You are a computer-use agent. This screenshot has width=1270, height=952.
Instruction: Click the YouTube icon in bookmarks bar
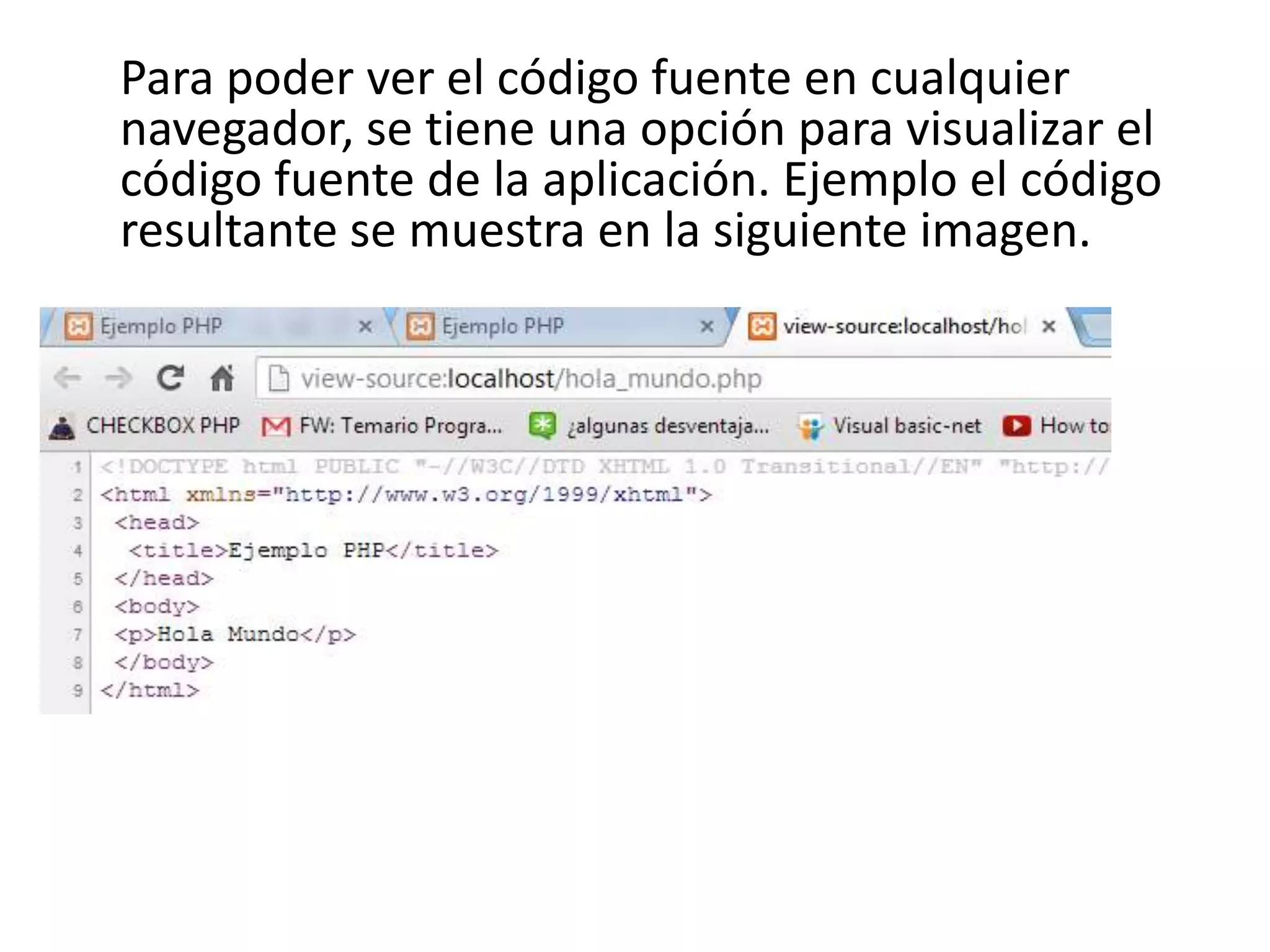pyautogui.click(x=1017, y=426)
